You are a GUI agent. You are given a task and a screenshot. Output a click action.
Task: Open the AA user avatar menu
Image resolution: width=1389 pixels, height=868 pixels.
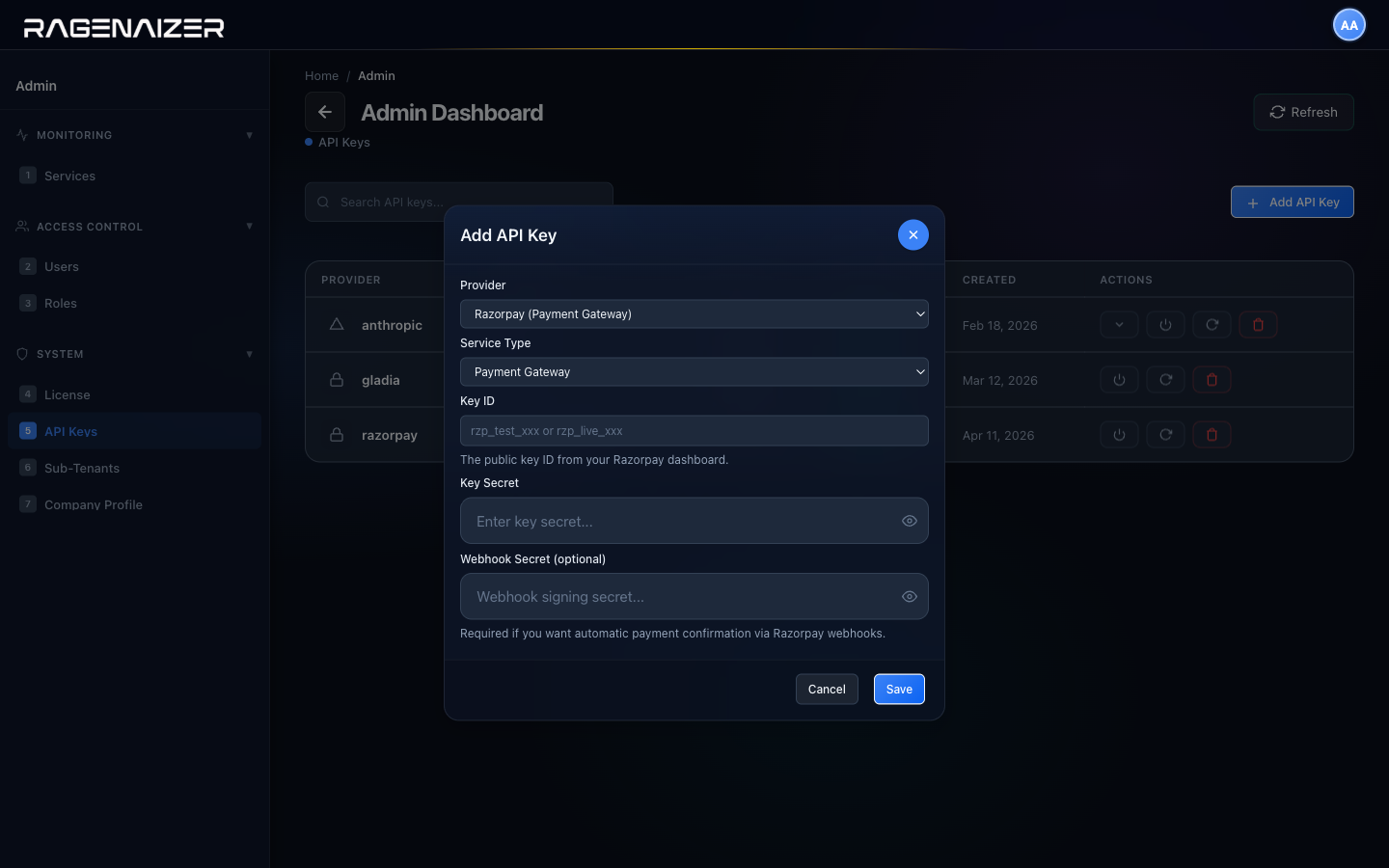[1348, 25]
